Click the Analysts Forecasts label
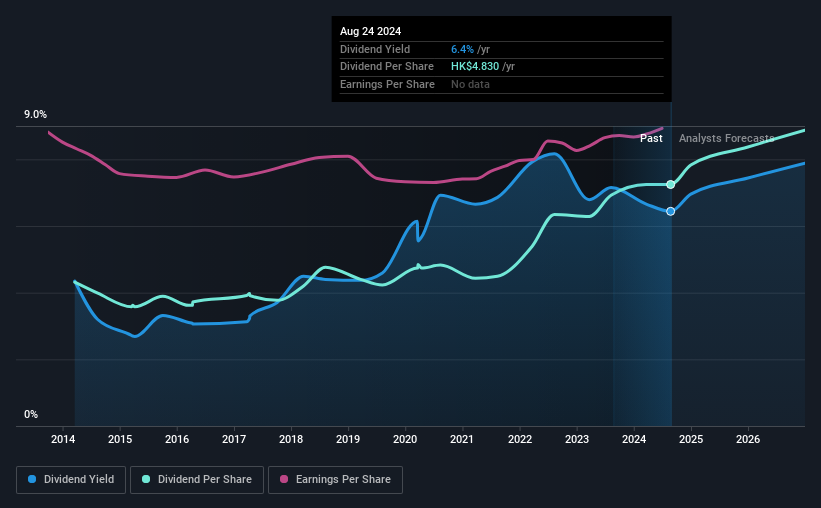Image resolution: width=821 pixels, height=508 pixels. [x=727, y=138]
